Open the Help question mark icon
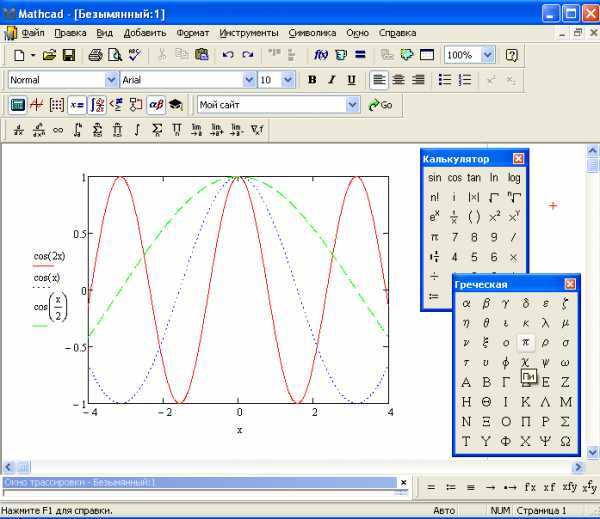 click(511, 55)
